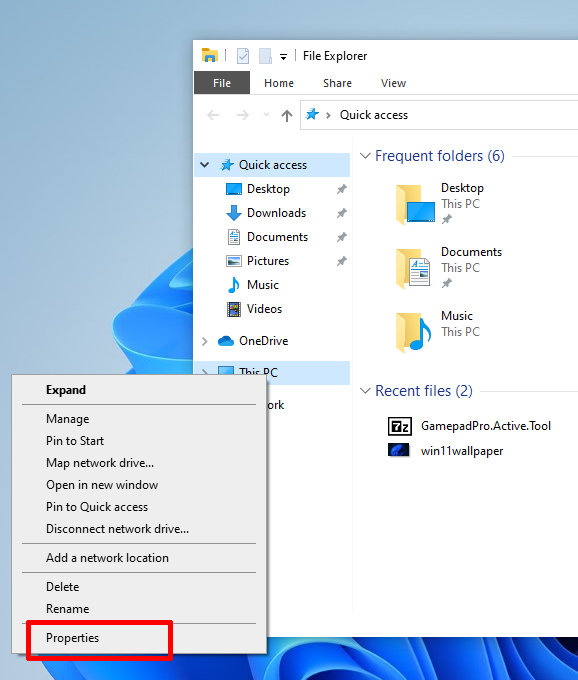This screenshot has height=680, width=578.
Task: Click the chevron after star in address bar
Action: click(329, 115)
